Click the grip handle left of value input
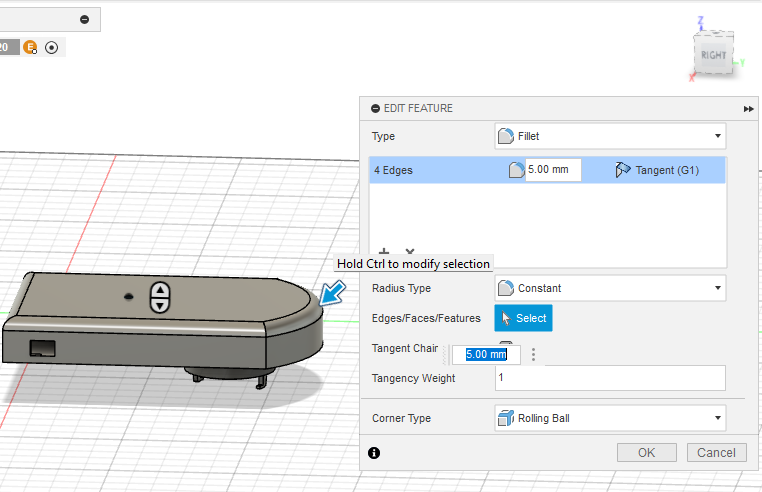Image resolution: width=762 pixels, height=492 pixels. [446, 354]
